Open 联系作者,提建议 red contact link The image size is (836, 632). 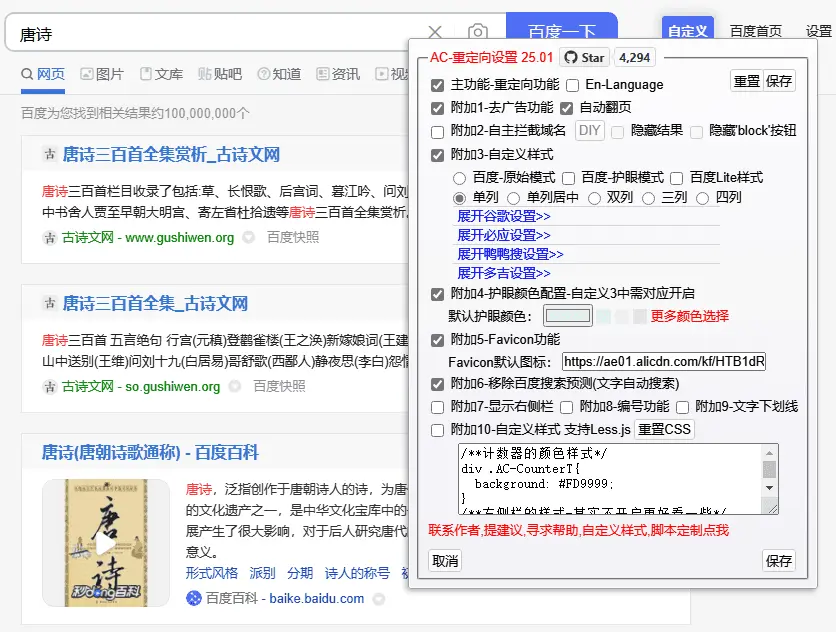point(578,530)
